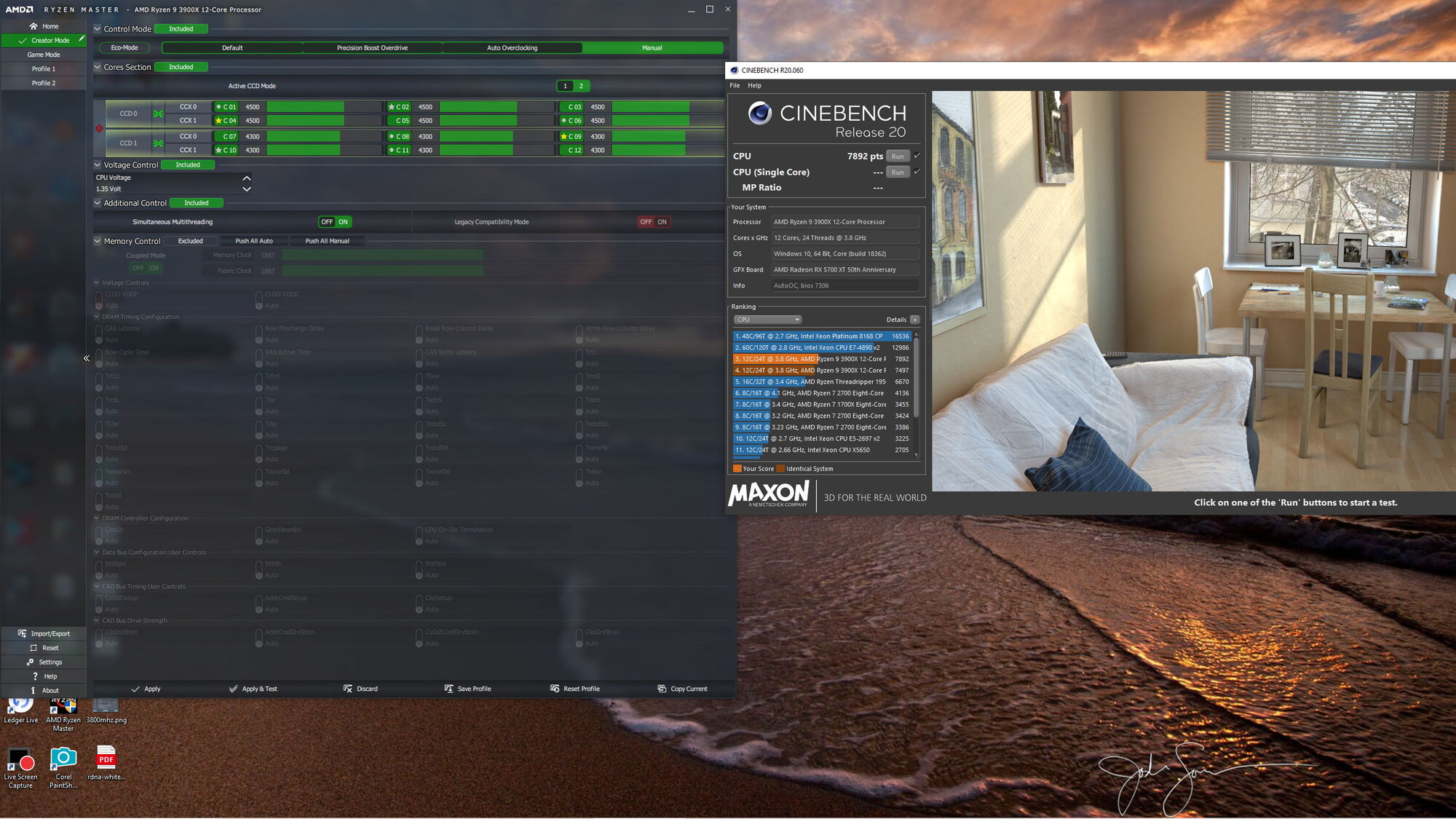
Task: Click the pencil edit icon beside Creator Mode
Action: pyautogui.click(x=82, y=39)
